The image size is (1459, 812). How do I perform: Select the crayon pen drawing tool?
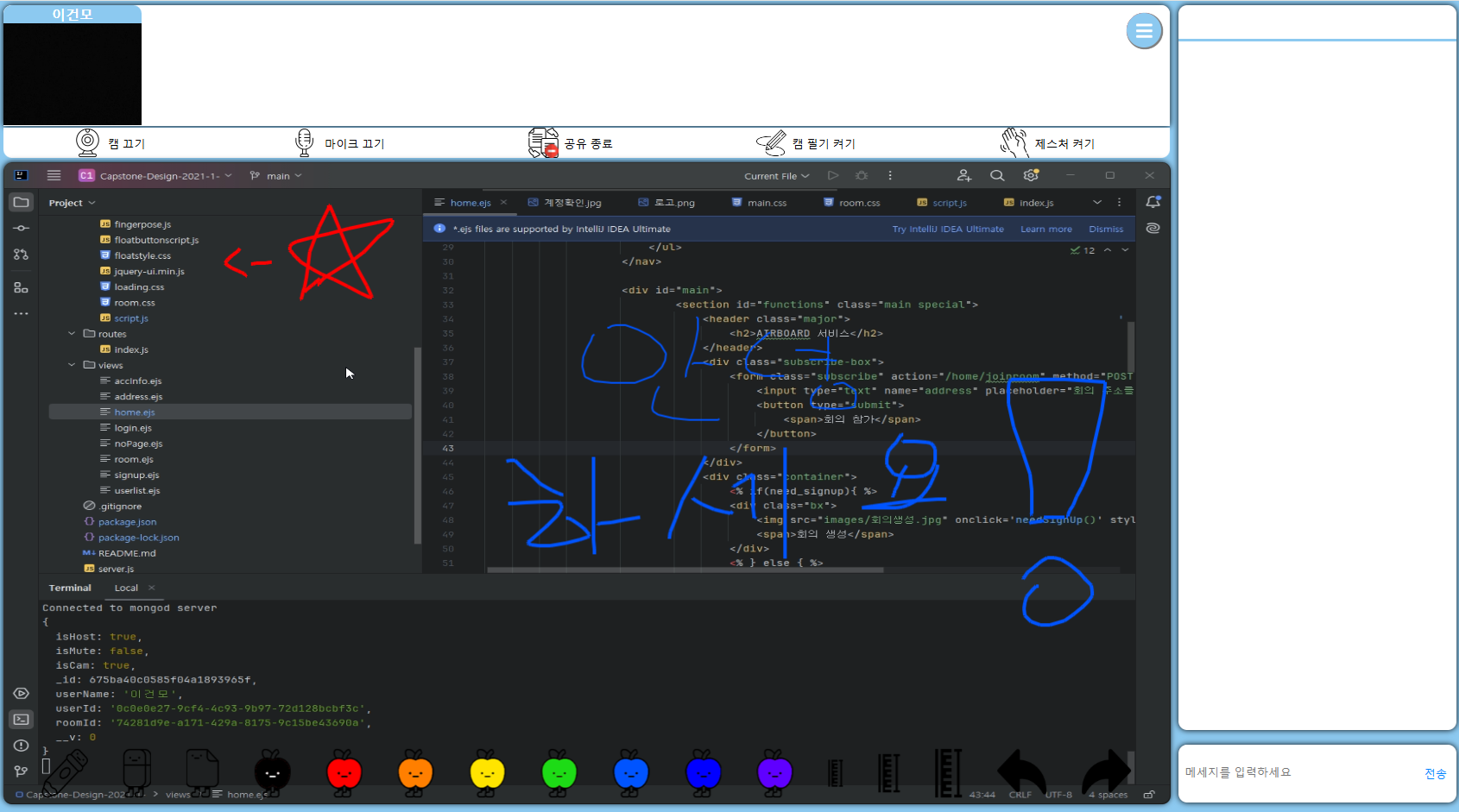pos(66,772)
